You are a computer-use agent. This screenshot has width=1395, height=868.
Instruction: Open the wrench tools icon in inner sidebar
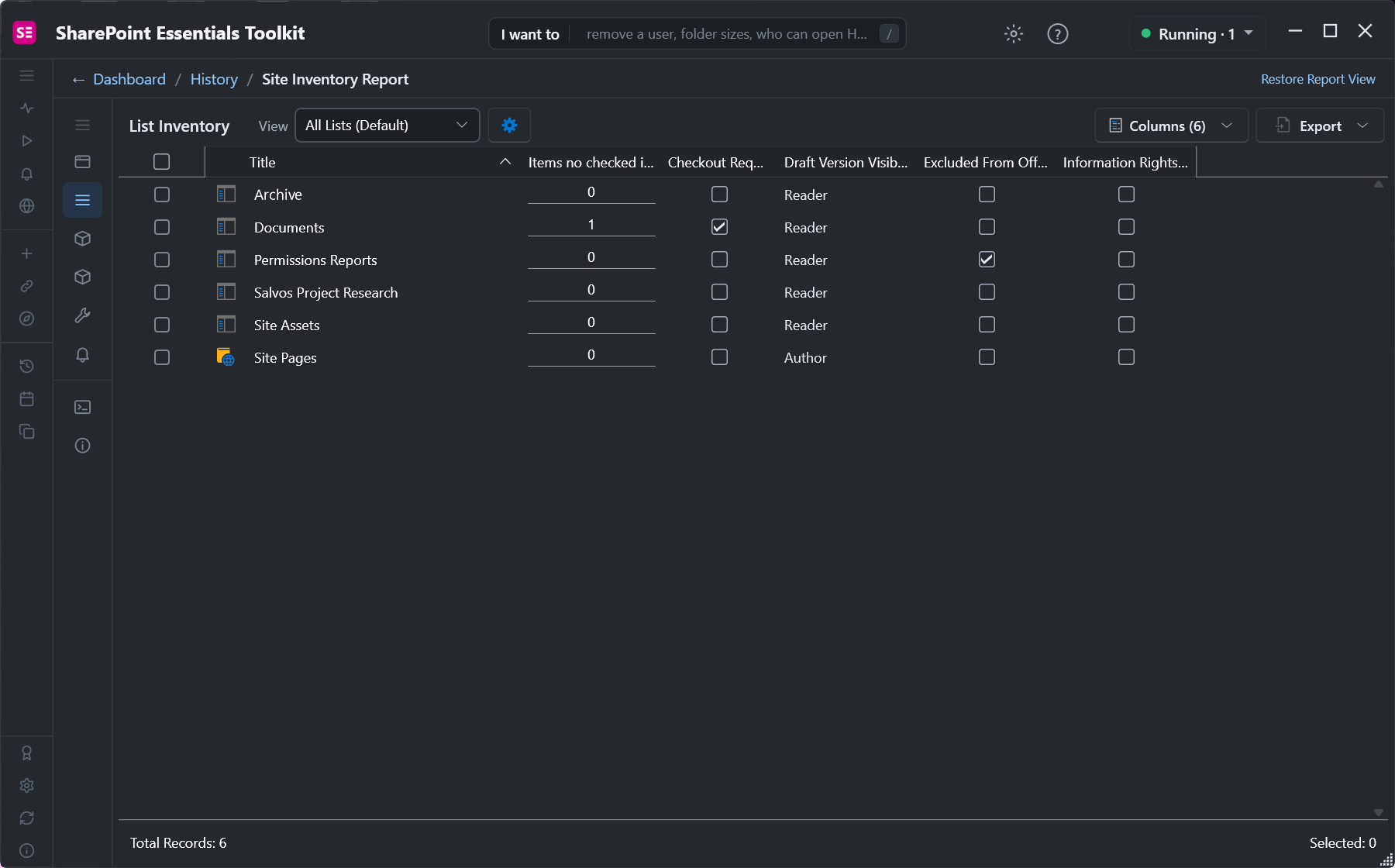tap(83, 315)
